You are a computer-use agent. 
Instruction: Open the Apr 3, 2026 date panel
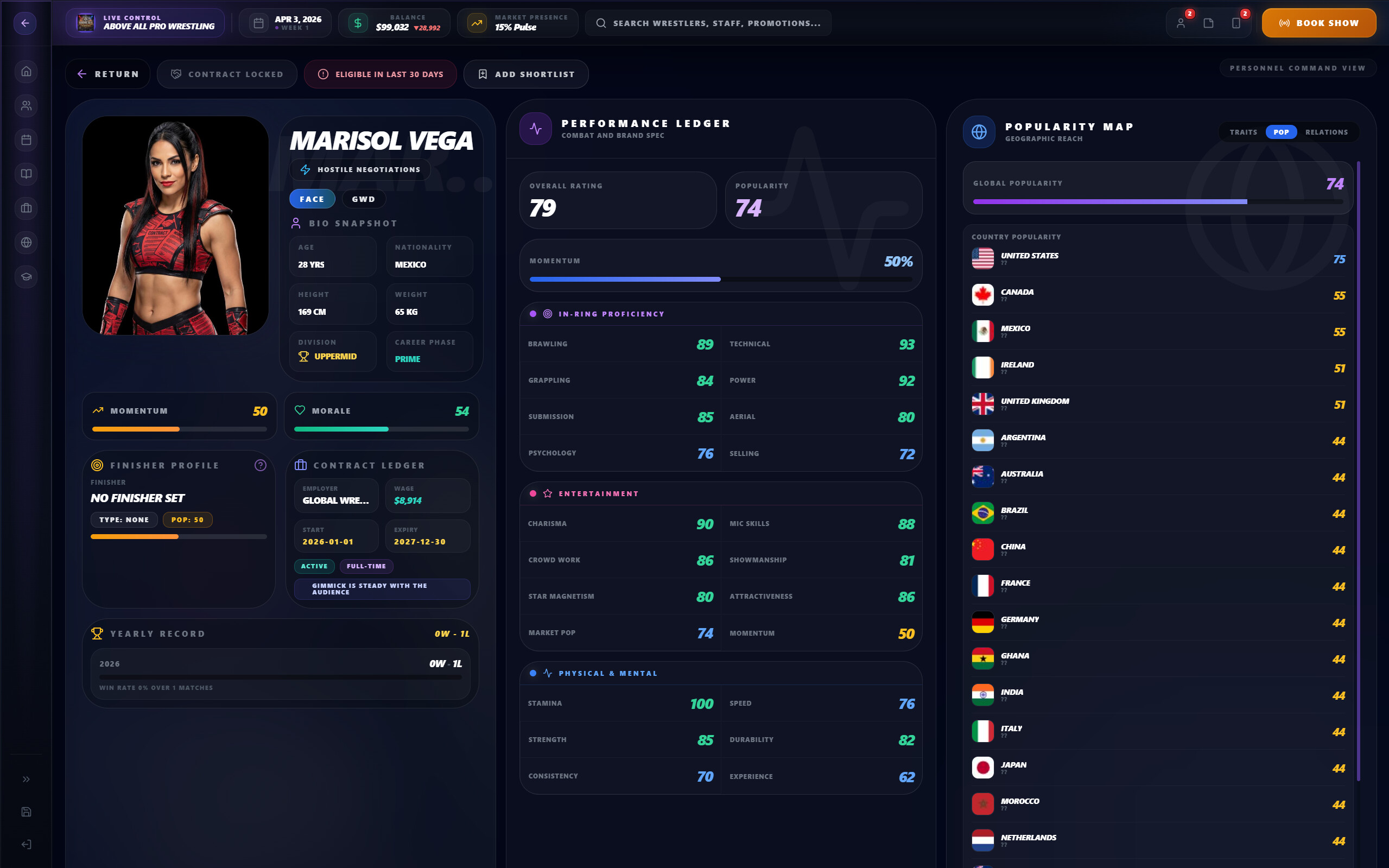(286, 23)
